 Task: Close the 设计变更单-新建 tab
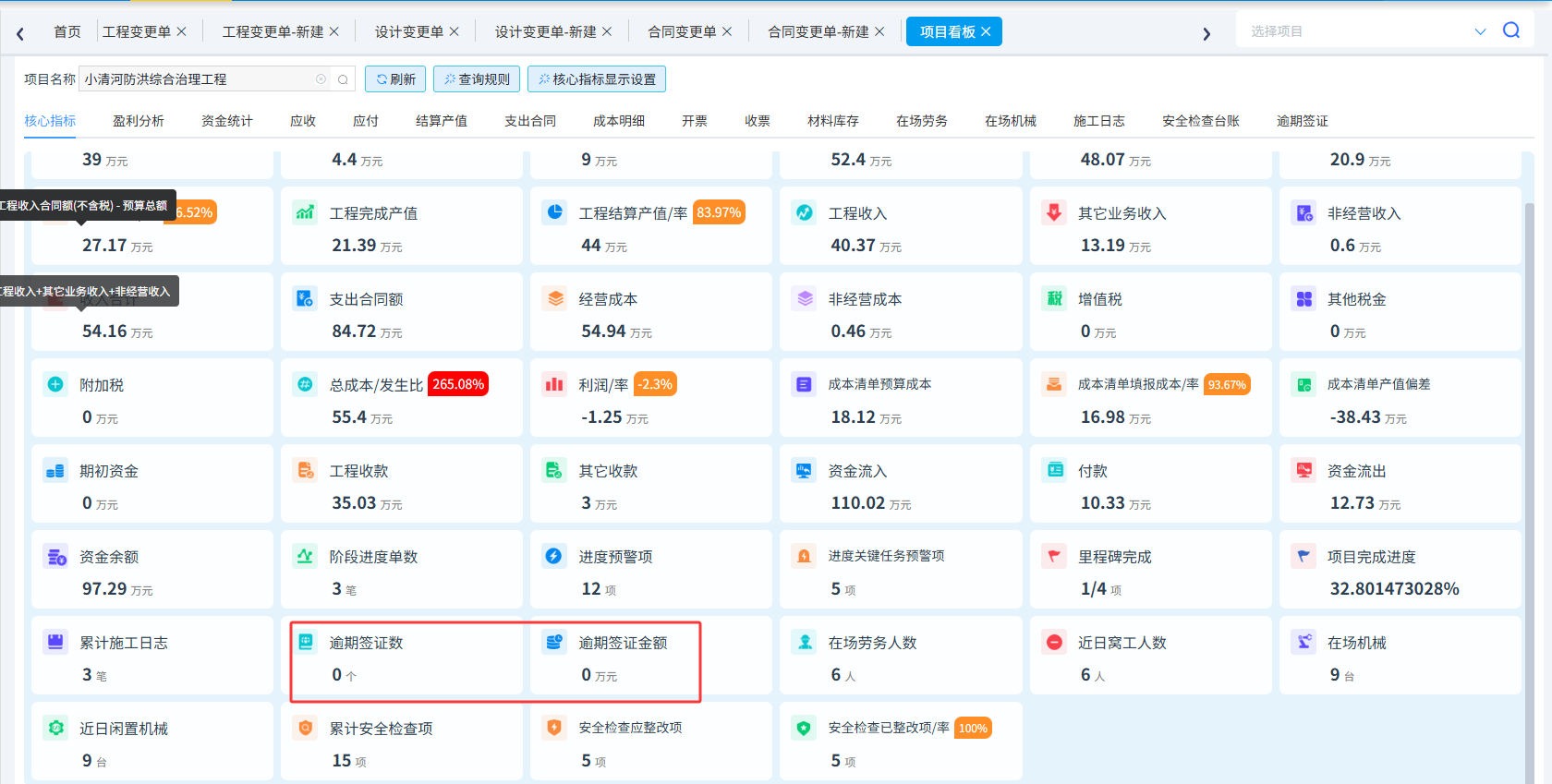[x=607, y=31]
